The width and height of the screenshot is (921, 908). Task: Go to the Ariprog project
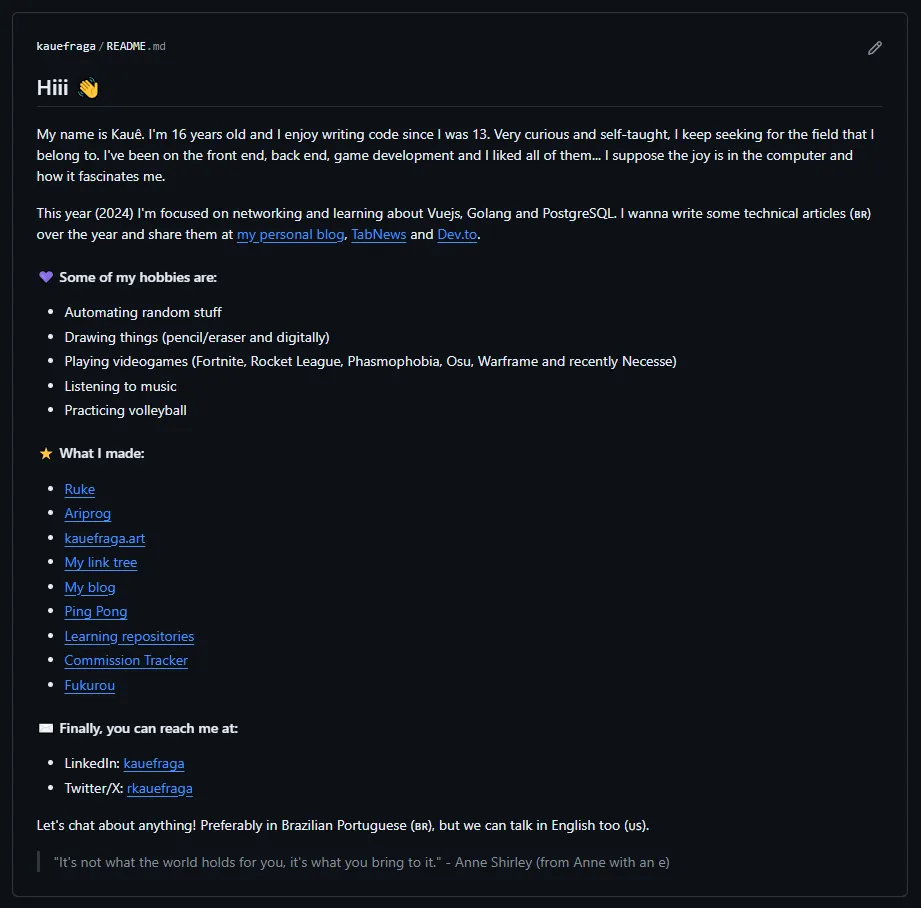pos(88,514)
